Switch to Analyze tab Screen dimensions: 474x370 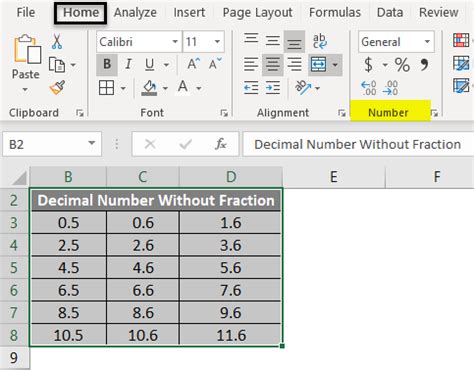[x=135, y=13]
